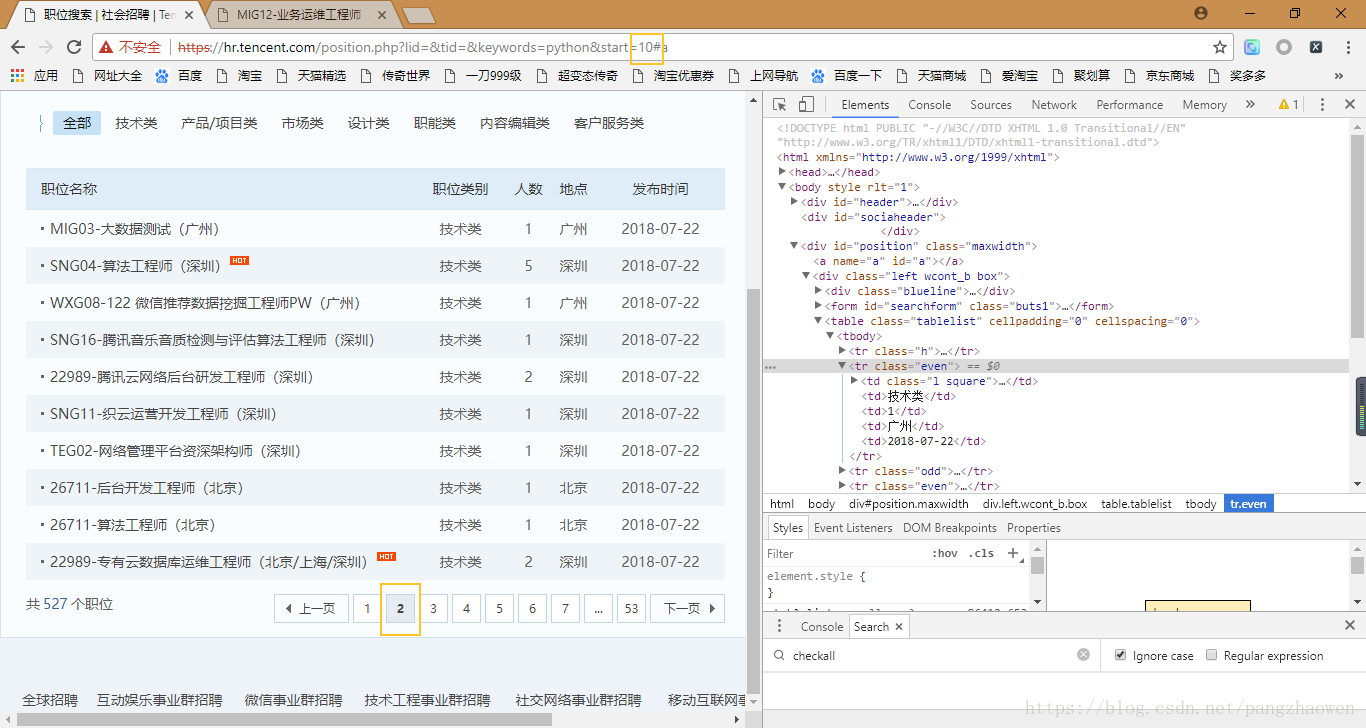
Task: Click the not secure warning icon
Action: pyautogui.click(x=106, y=47)
